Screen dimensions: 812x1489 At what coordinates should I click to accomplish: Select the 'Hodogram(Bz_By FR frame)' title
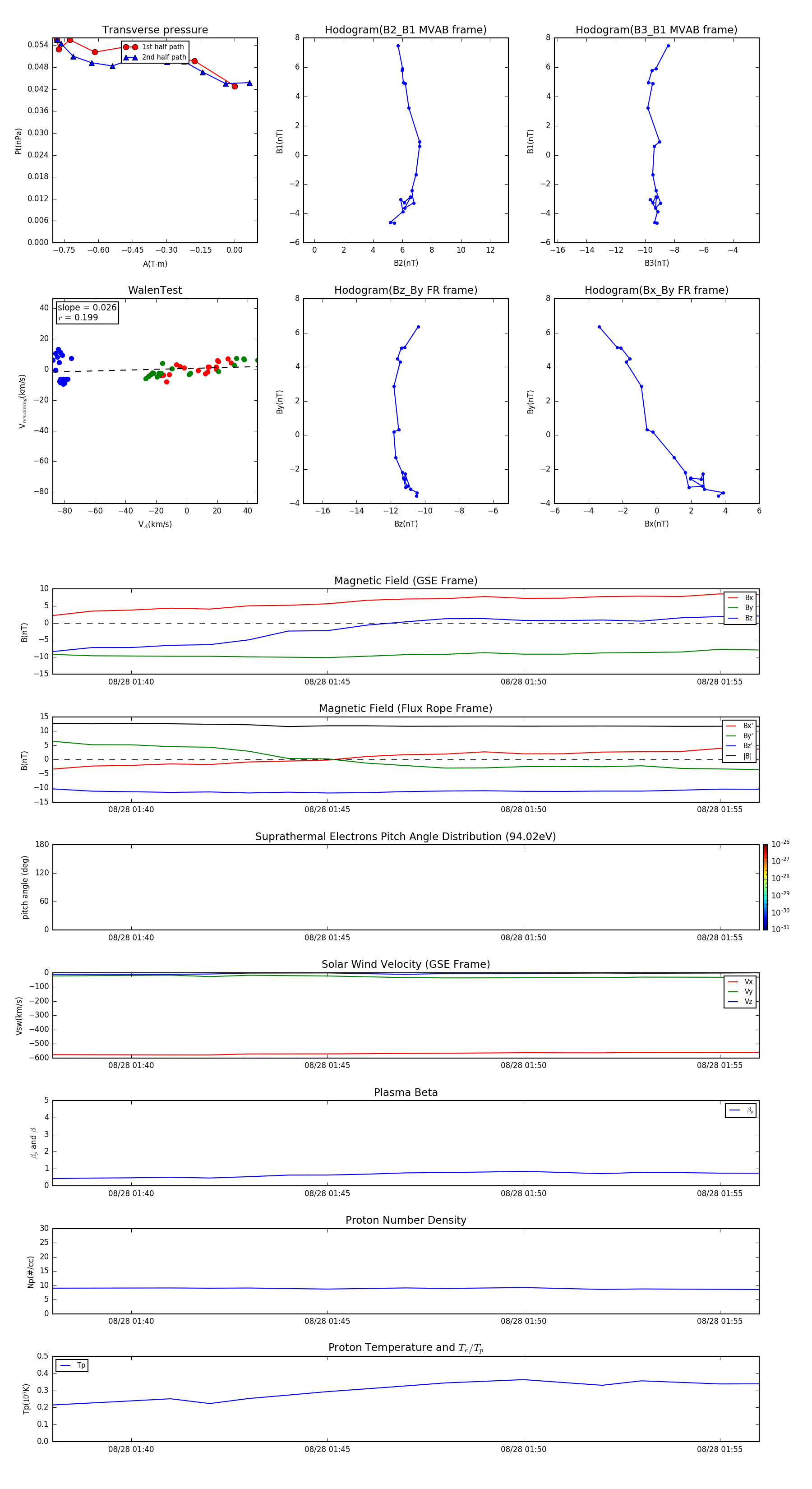click(406, 290)
